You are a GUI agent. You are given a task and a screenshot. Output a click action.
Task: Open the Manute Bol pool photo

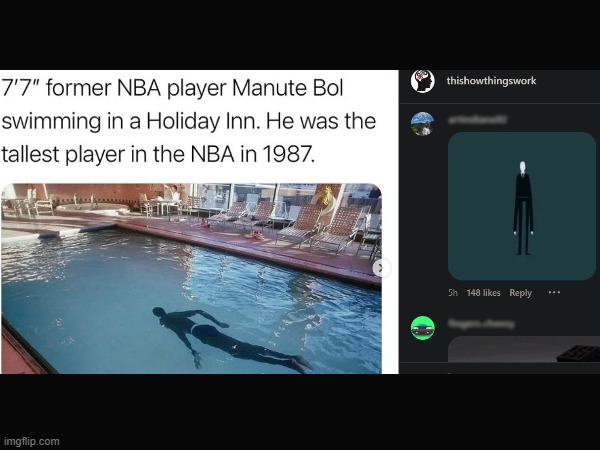point(191,279)
